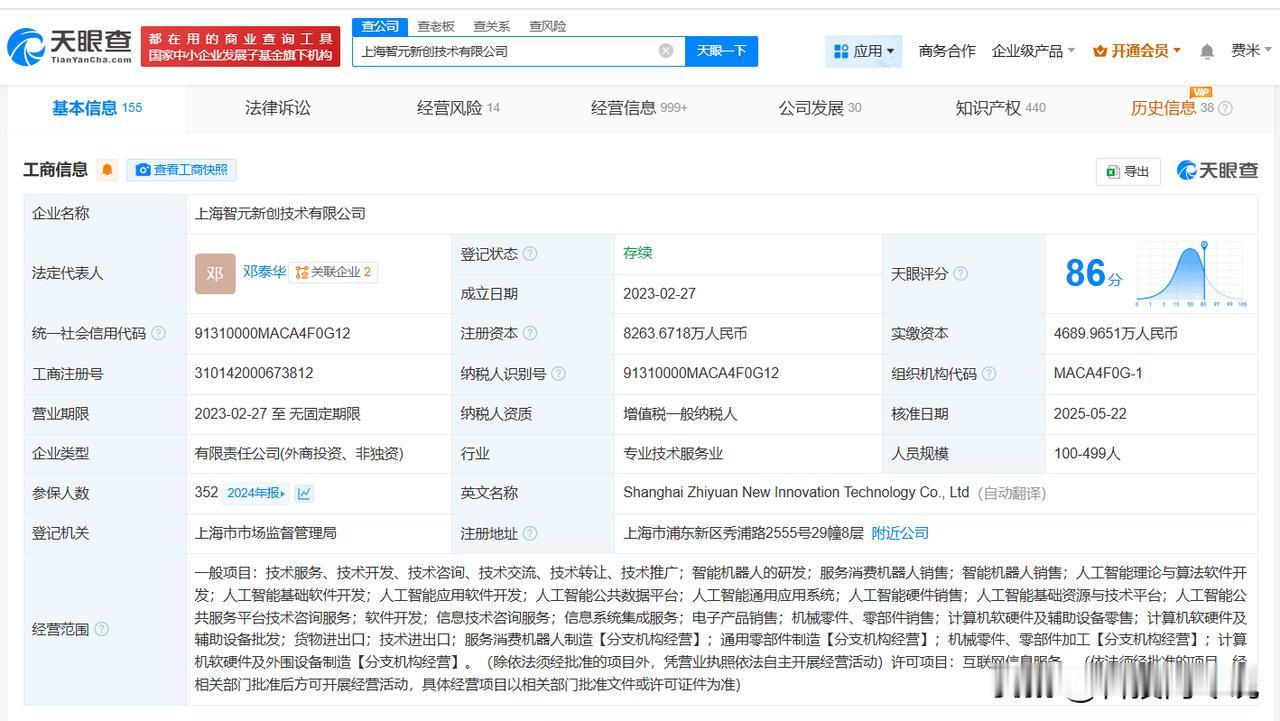Click the orange alert bell next to 工商信息
Viewport: 1280px width, 721px height.
click(108, 170)
